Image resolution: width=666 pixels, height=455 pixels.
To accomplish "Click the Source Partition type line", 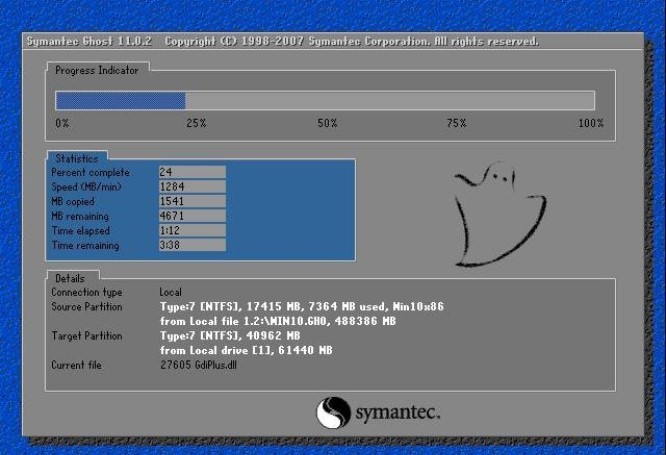I will tap(302, 306).
